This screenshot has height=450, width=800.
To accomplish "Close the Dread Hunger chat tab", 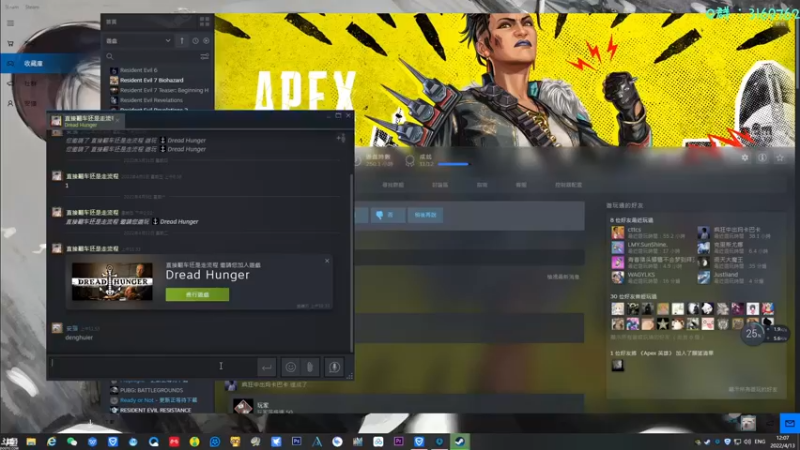I will 117,120.
